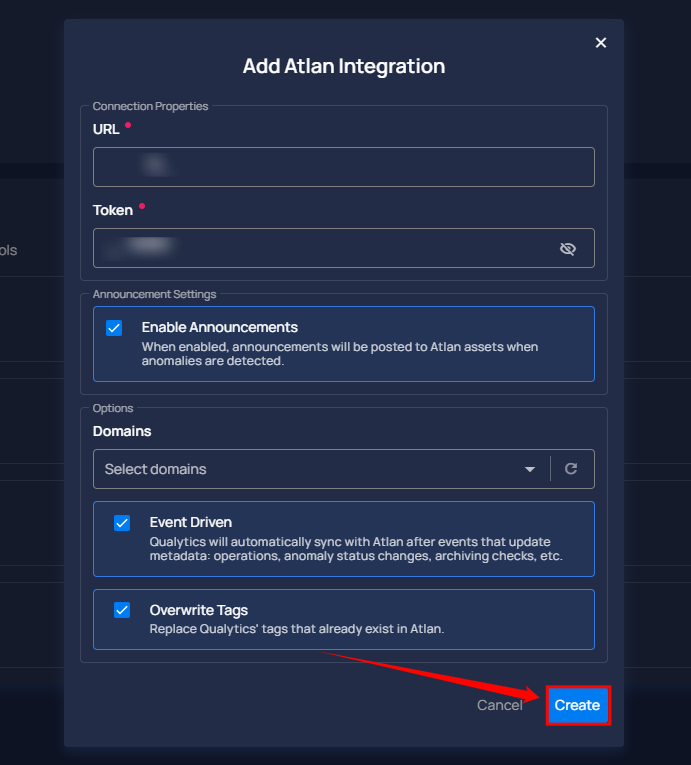The height and width of the screenshot is (765, 691).
Task: Click the Announcement Settings section heading
Action: [154, 294]
